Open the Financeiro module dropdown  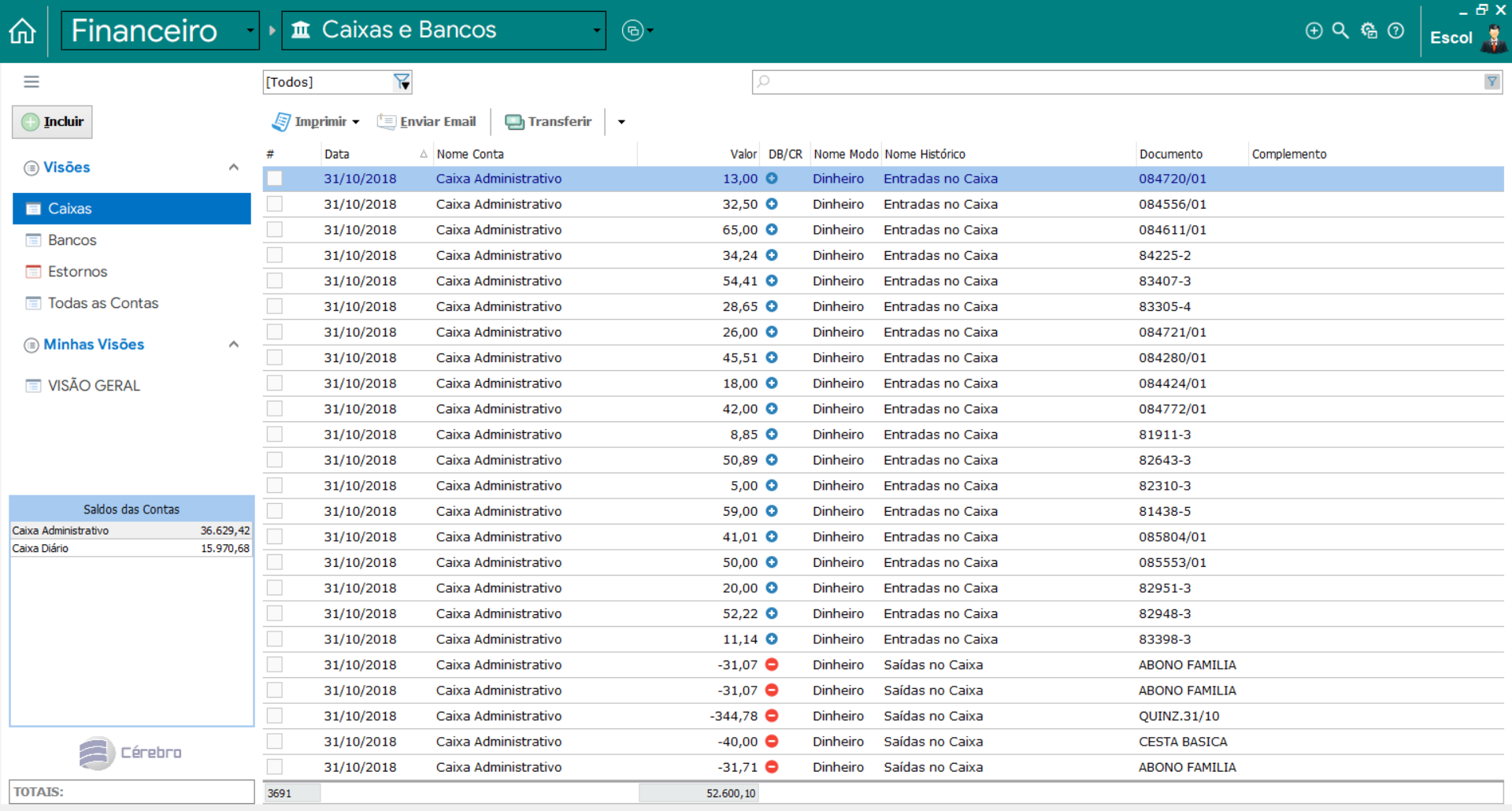tap(250, 31)
